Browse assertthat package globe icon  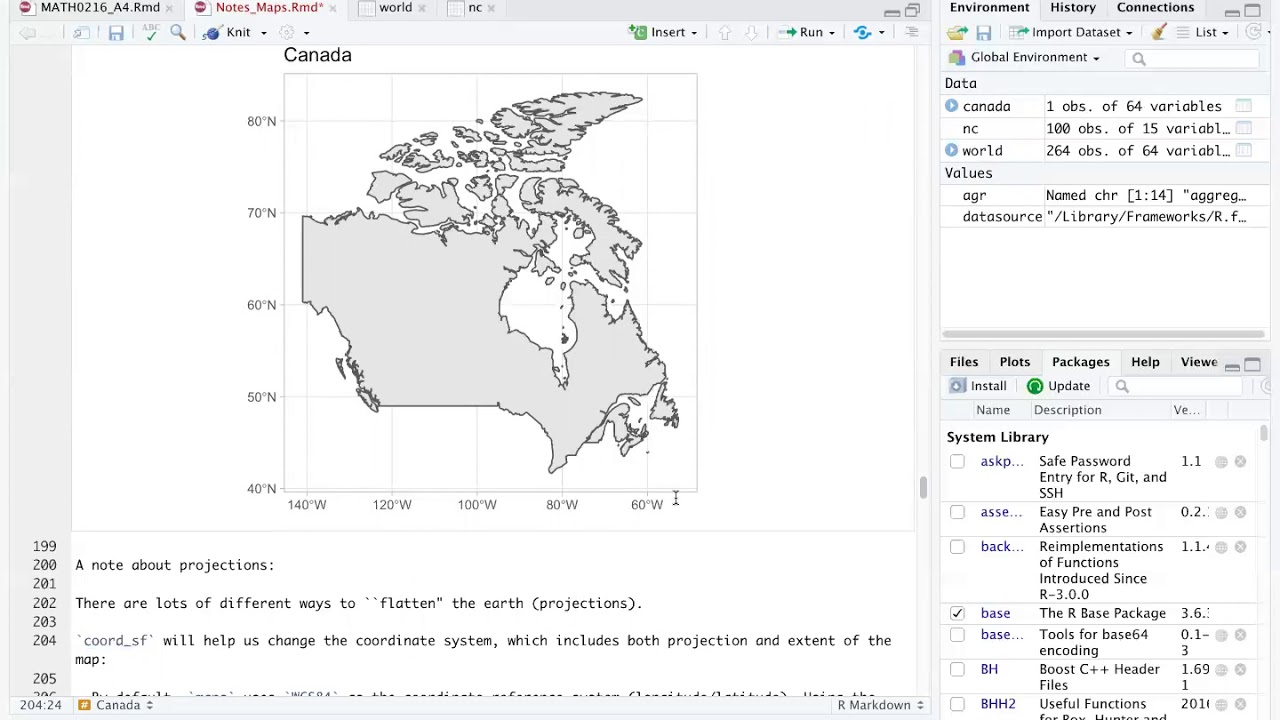click(x=1221, y=512)
